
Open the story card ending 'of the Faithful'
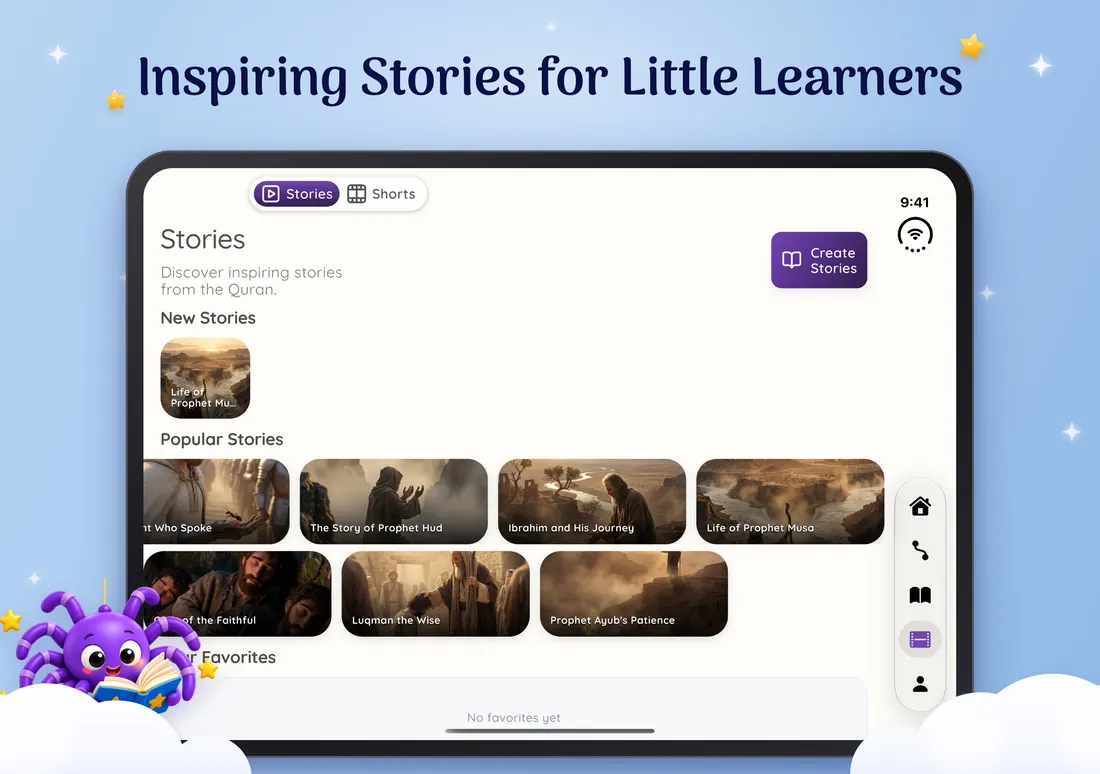click(237, 594)
